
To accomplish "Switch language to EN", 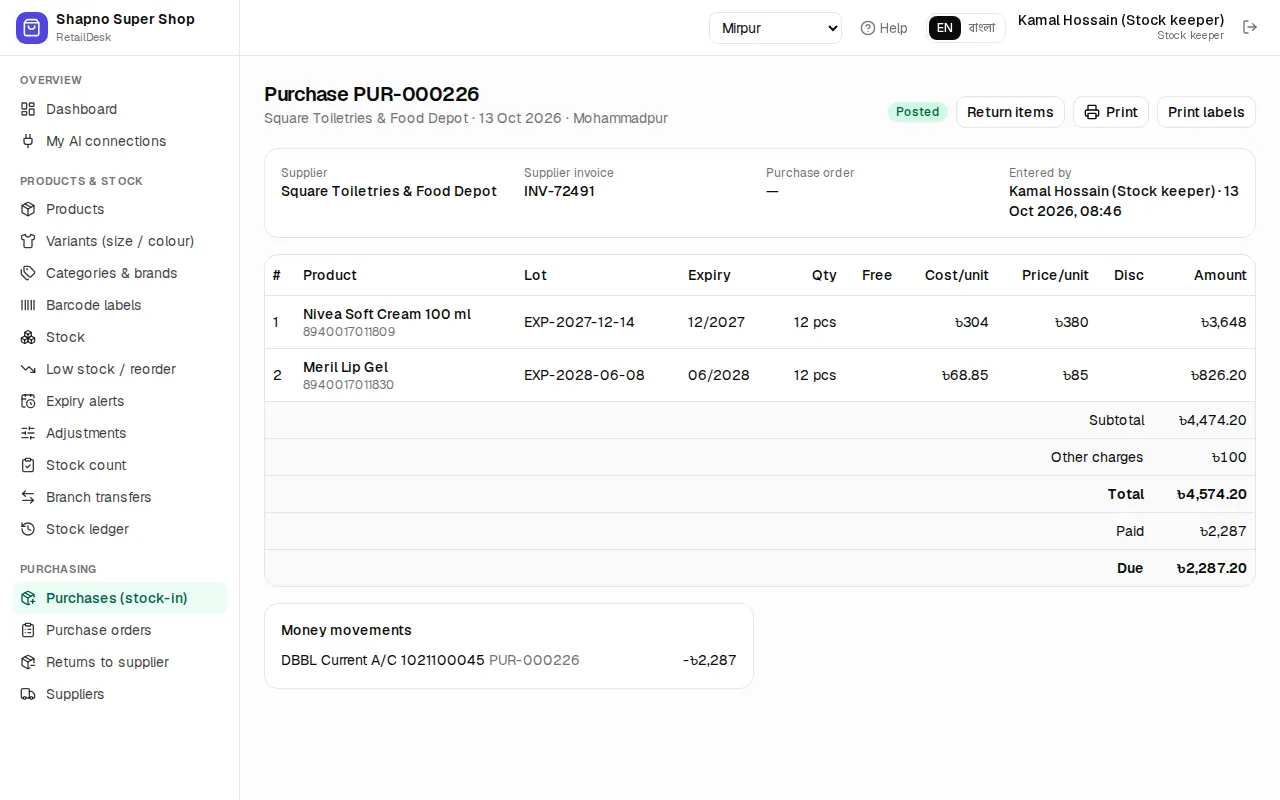I will coord(945,28).
